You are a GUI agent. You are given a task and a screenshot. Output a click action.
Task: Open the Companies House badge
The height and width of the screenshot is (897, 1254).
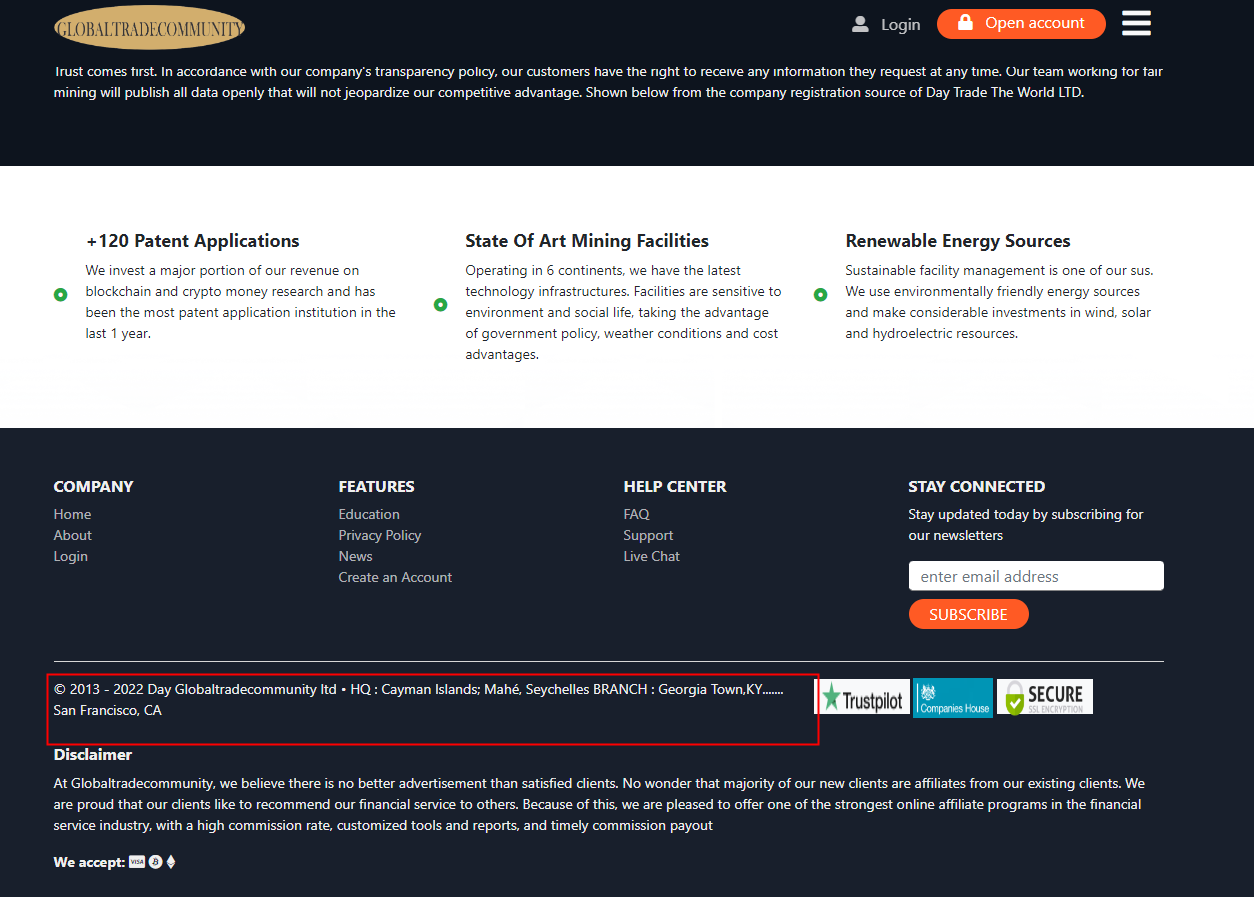pyautogui.click(x=953, y=698)
